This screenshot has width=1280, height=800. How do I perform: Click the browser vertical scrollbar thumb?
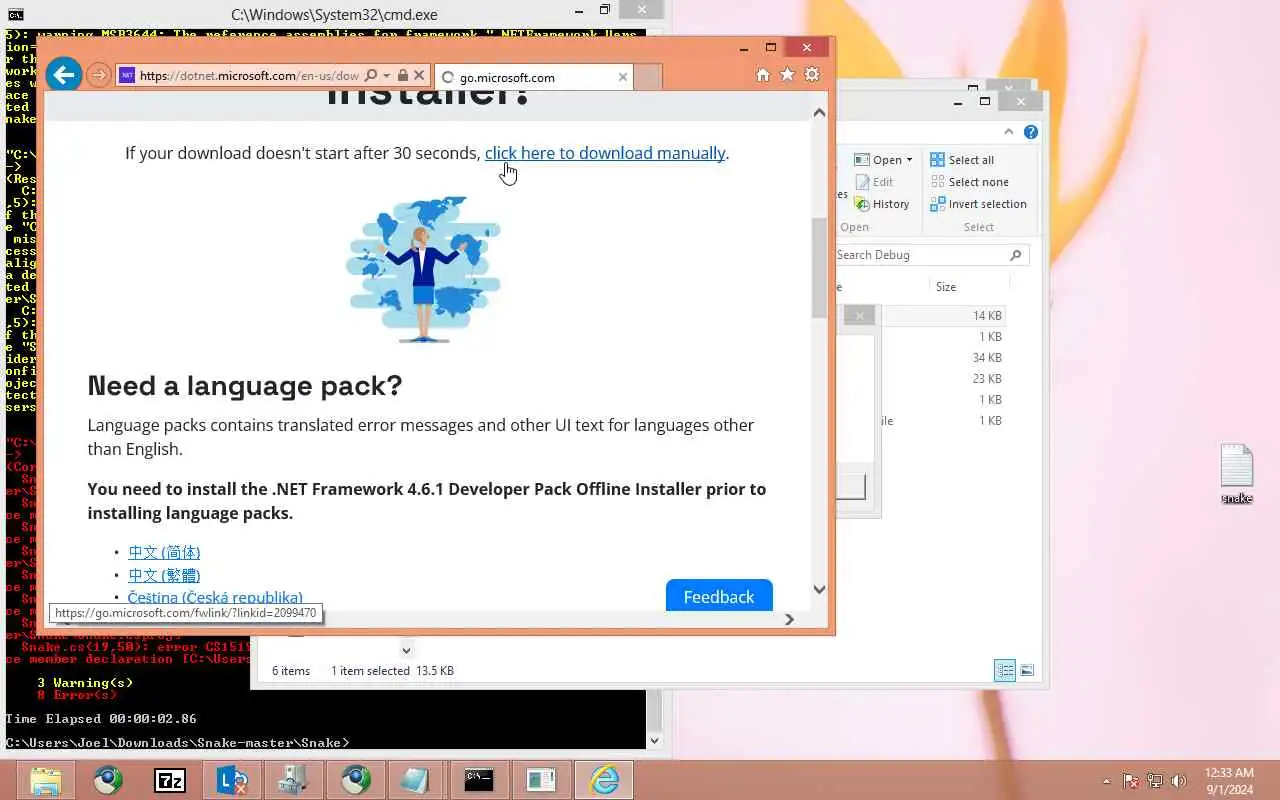coord(819,266)
